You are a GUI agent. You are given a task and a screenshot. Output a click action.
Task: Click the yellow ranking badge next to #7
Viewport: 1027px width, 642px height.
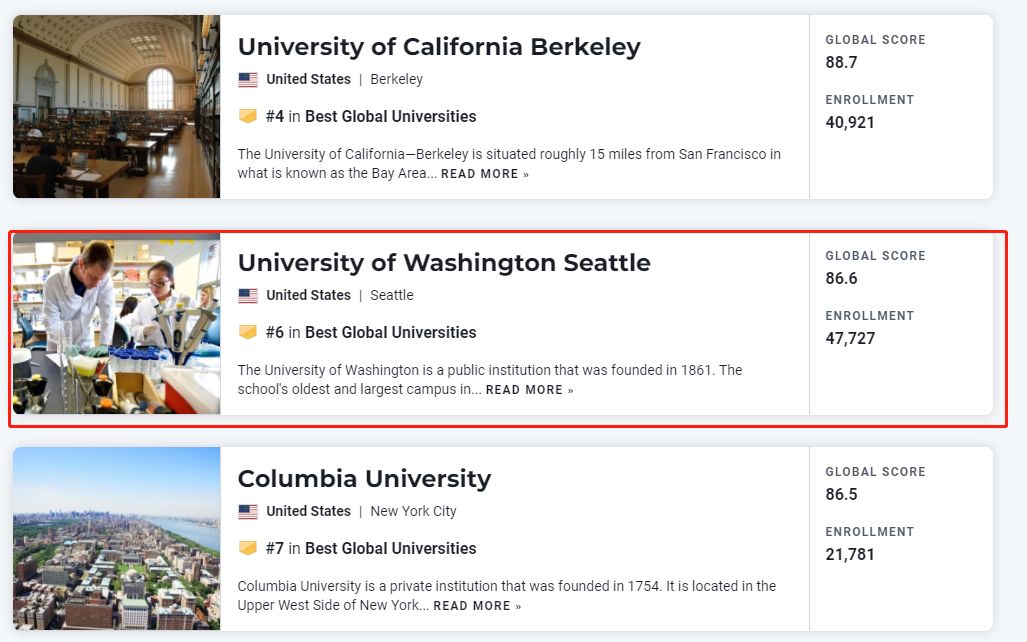tap(248, 548)
